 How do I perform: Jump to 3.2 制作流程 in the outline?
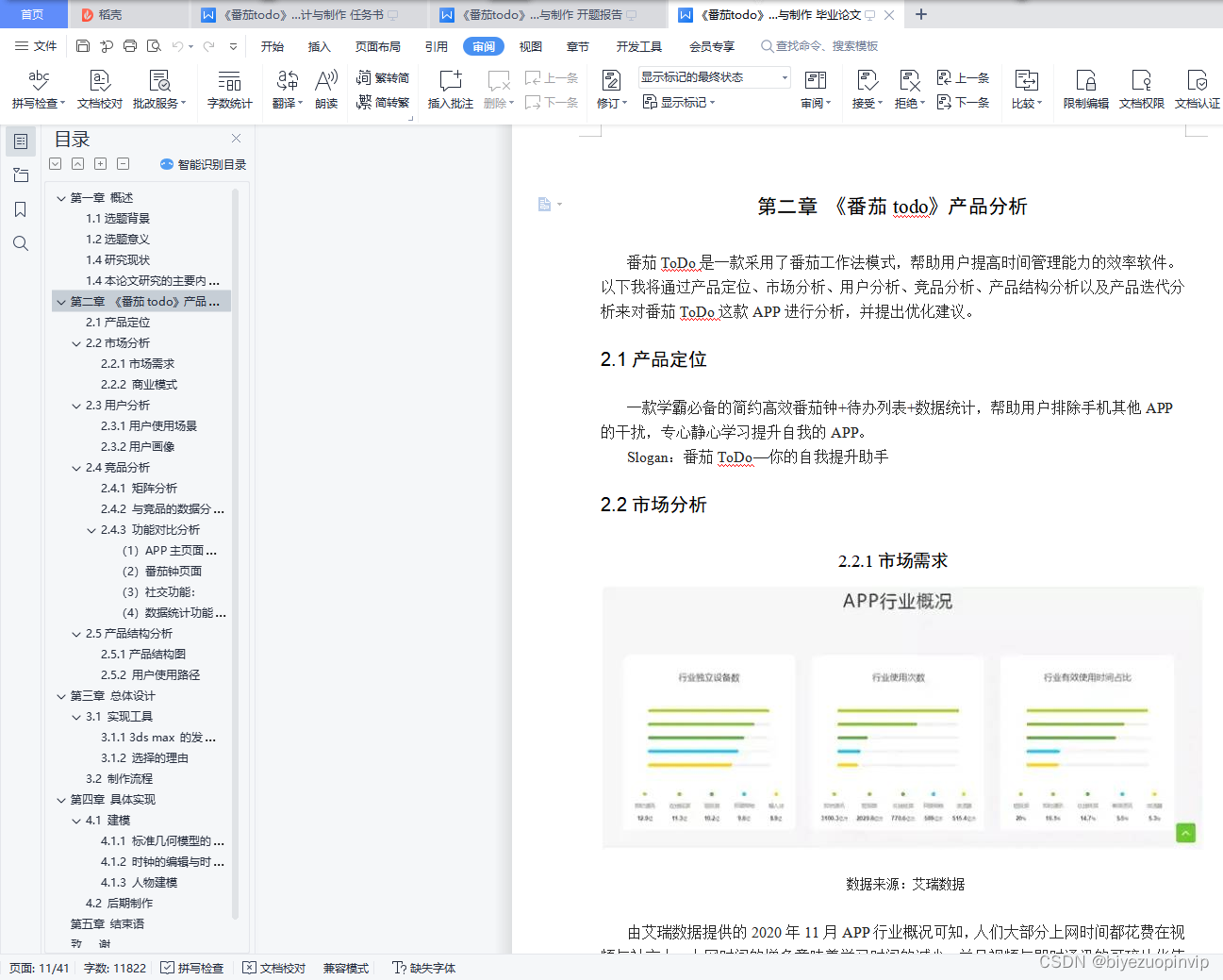[x=119, y=779]
